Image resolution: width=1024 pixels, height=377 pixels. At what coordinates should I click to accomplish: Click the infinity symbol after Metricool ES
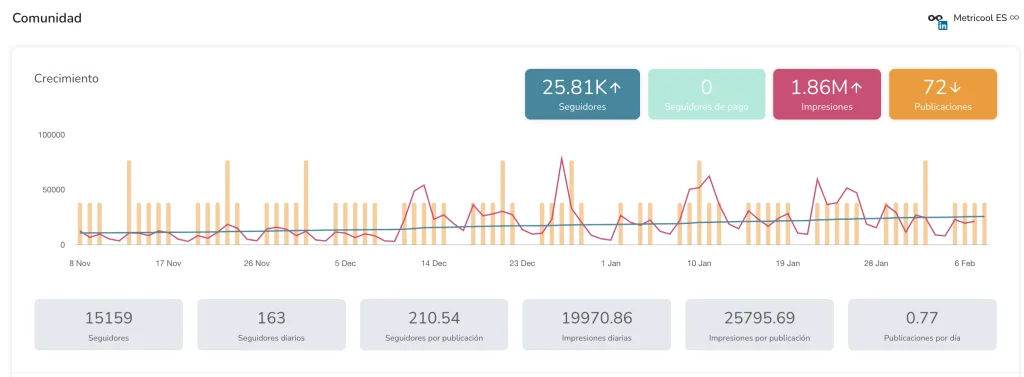[1014, 18]
